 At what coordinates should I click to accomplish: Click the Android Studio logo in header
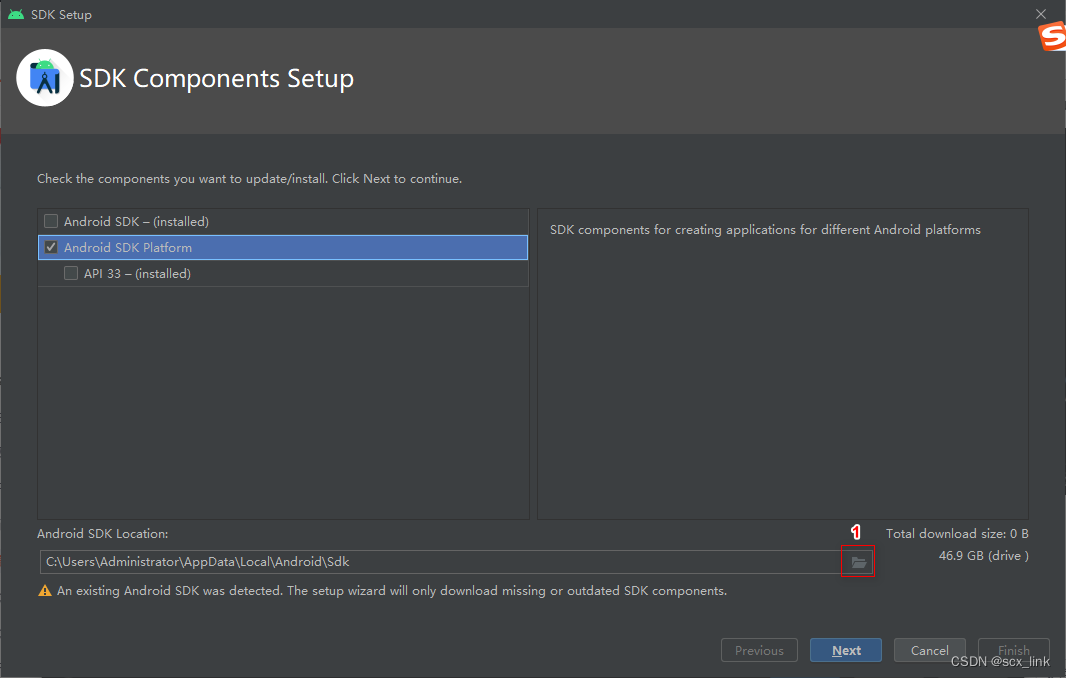coord(45,78)
